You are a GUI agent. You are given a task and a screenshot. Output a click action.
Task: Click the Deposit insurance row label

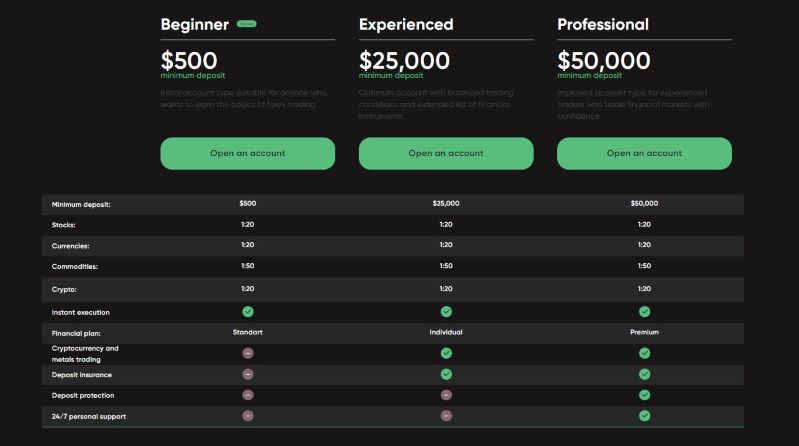pyautogui.click(x=82, y=374)
